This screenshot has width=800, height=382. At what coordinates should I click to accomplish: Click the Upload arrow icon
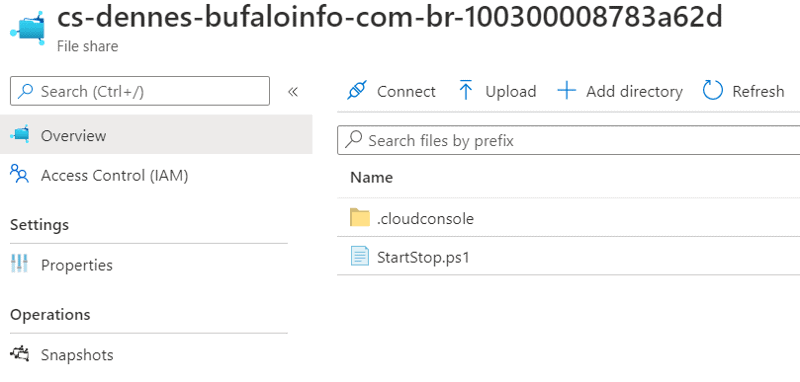tap(465, 90)
